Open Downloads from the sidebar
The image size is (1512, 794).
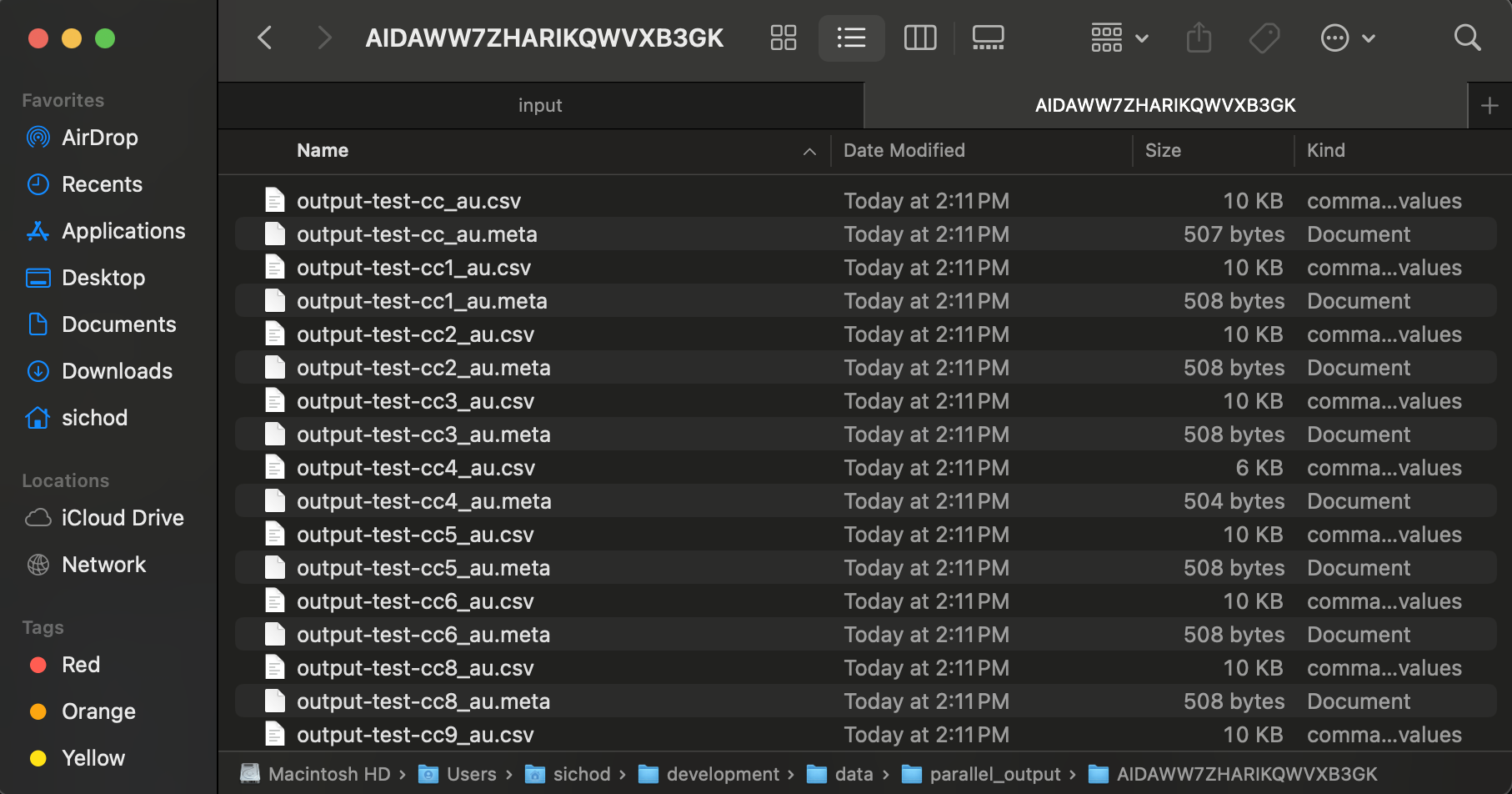[x=117, y=371]
